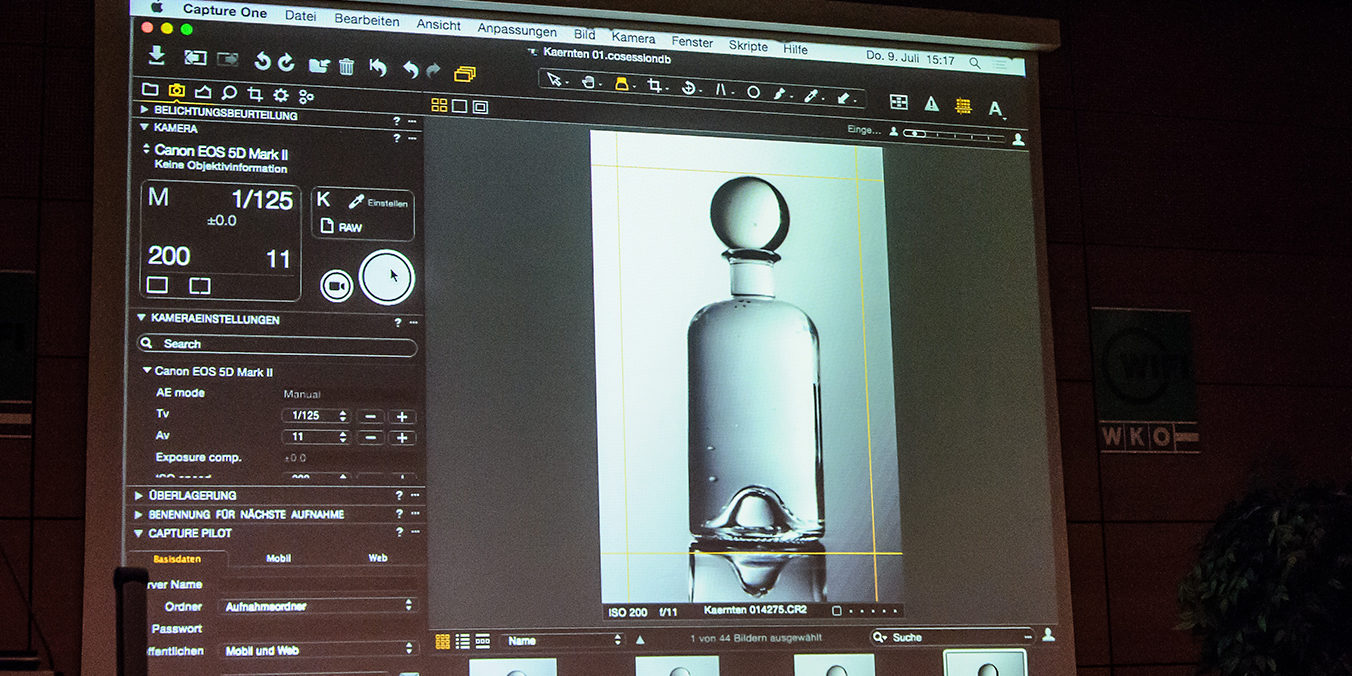Toggle the yellow grid overlay icon
This screenshot has width=1352, height=676.
(963, 104)
